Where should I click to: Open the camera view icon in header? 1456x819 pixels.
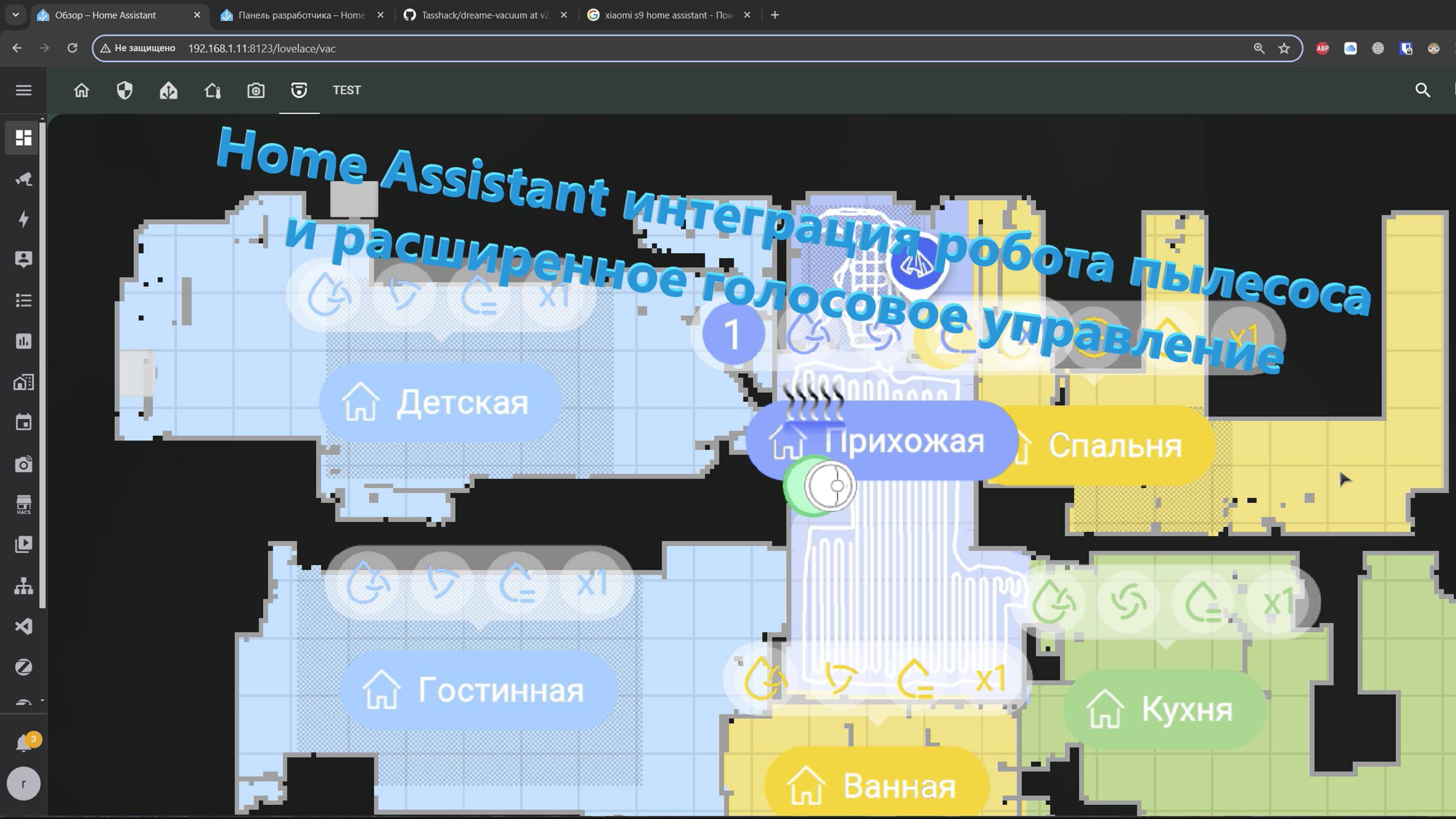tap(256, 90)
